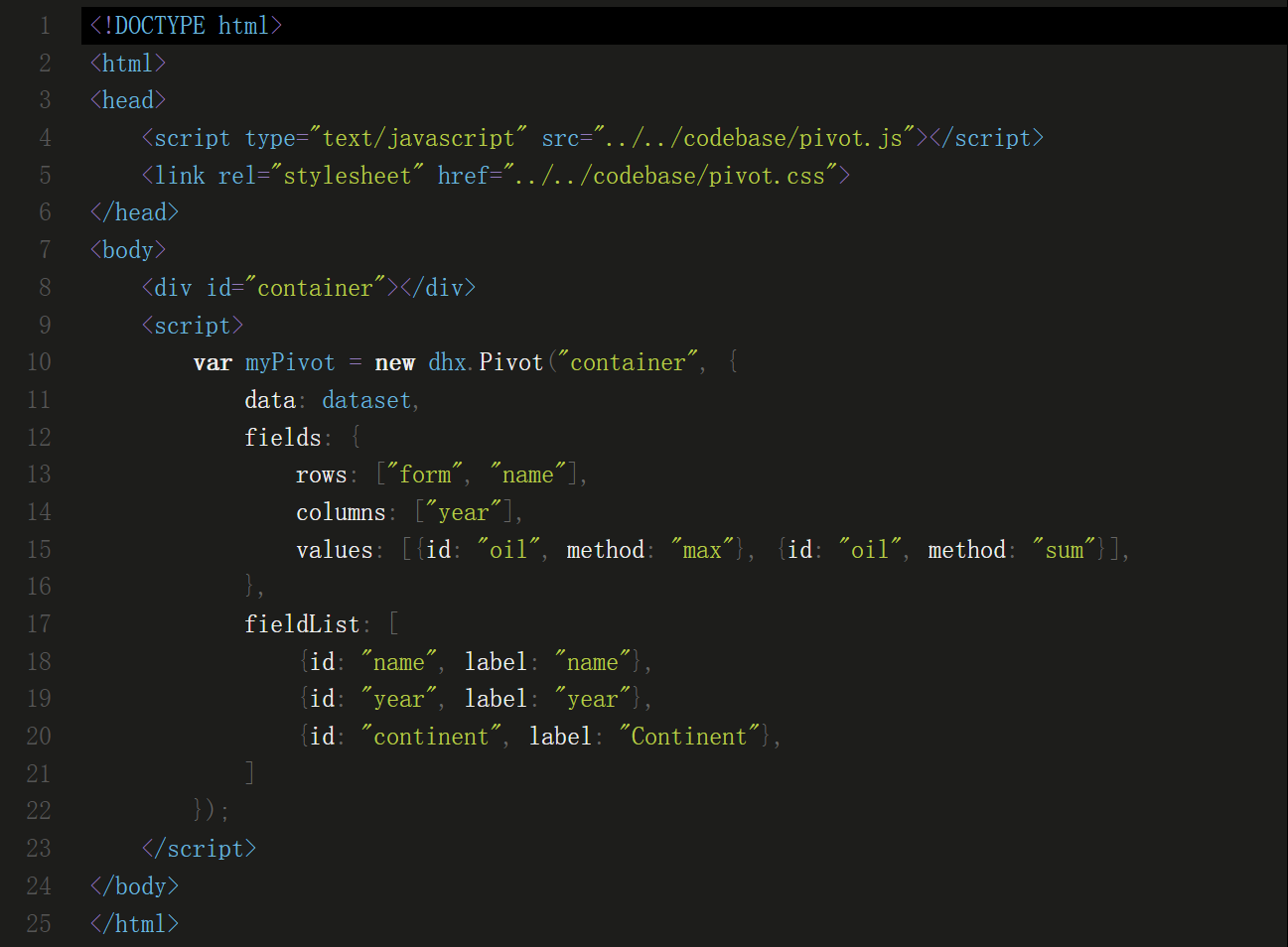Image resolution: width=1288 pixels, height=947 pixels.
Task: Click the opening html tag on line 2
Action: 128,64
